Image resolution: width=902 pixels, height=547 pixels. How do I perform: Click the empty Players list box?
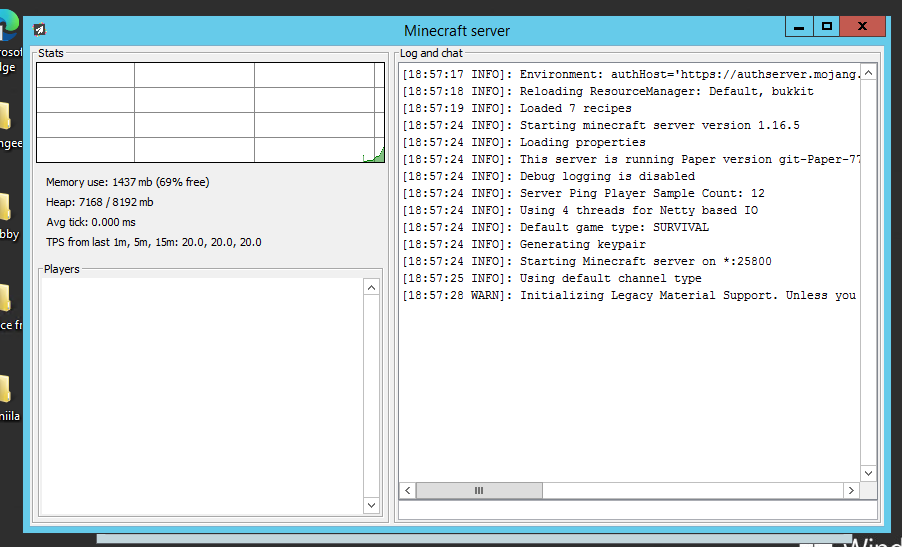click(202, 396)
